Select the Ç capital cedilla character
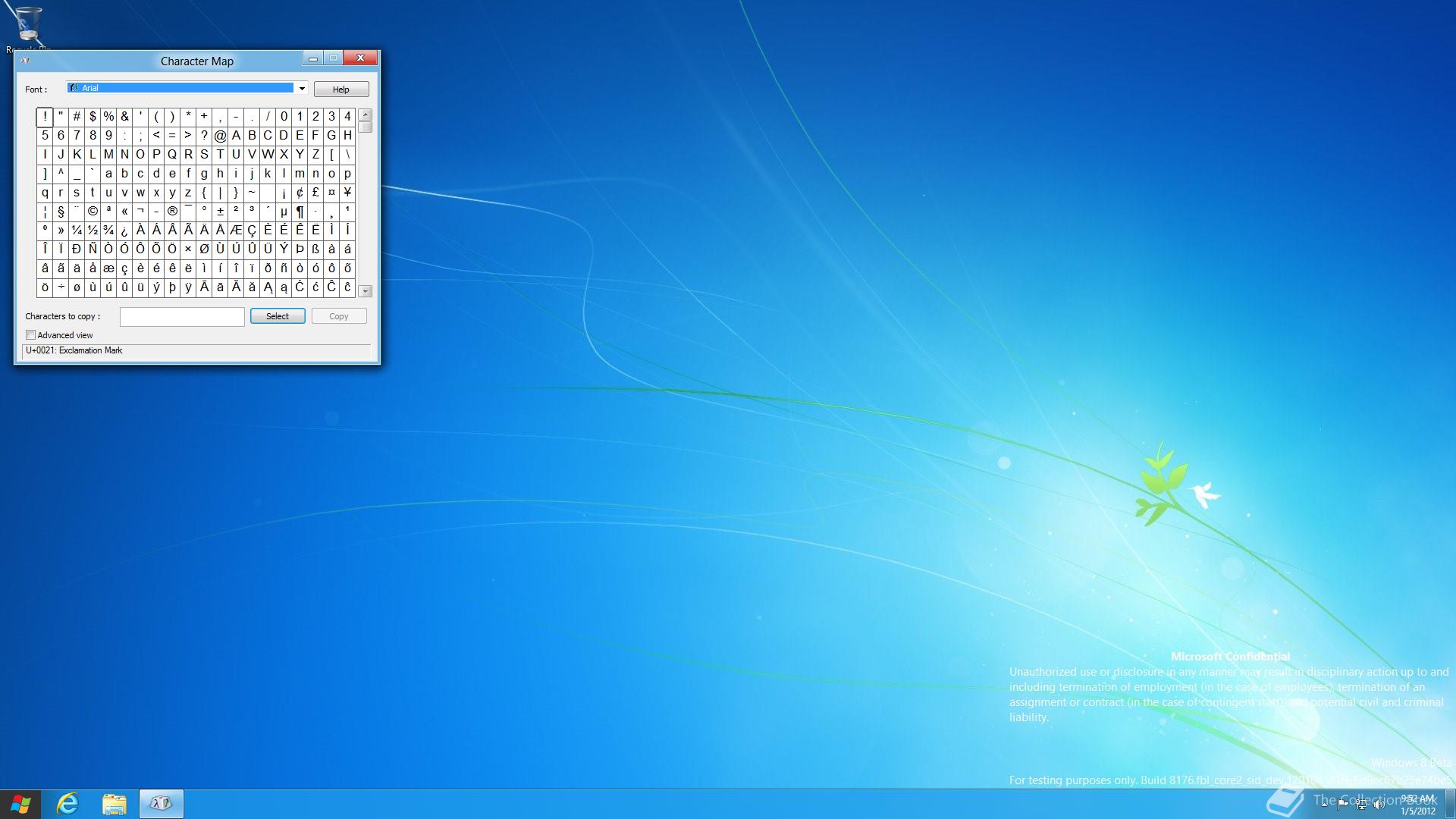Viewport: 1456px width, 819px height. point(252,231)
